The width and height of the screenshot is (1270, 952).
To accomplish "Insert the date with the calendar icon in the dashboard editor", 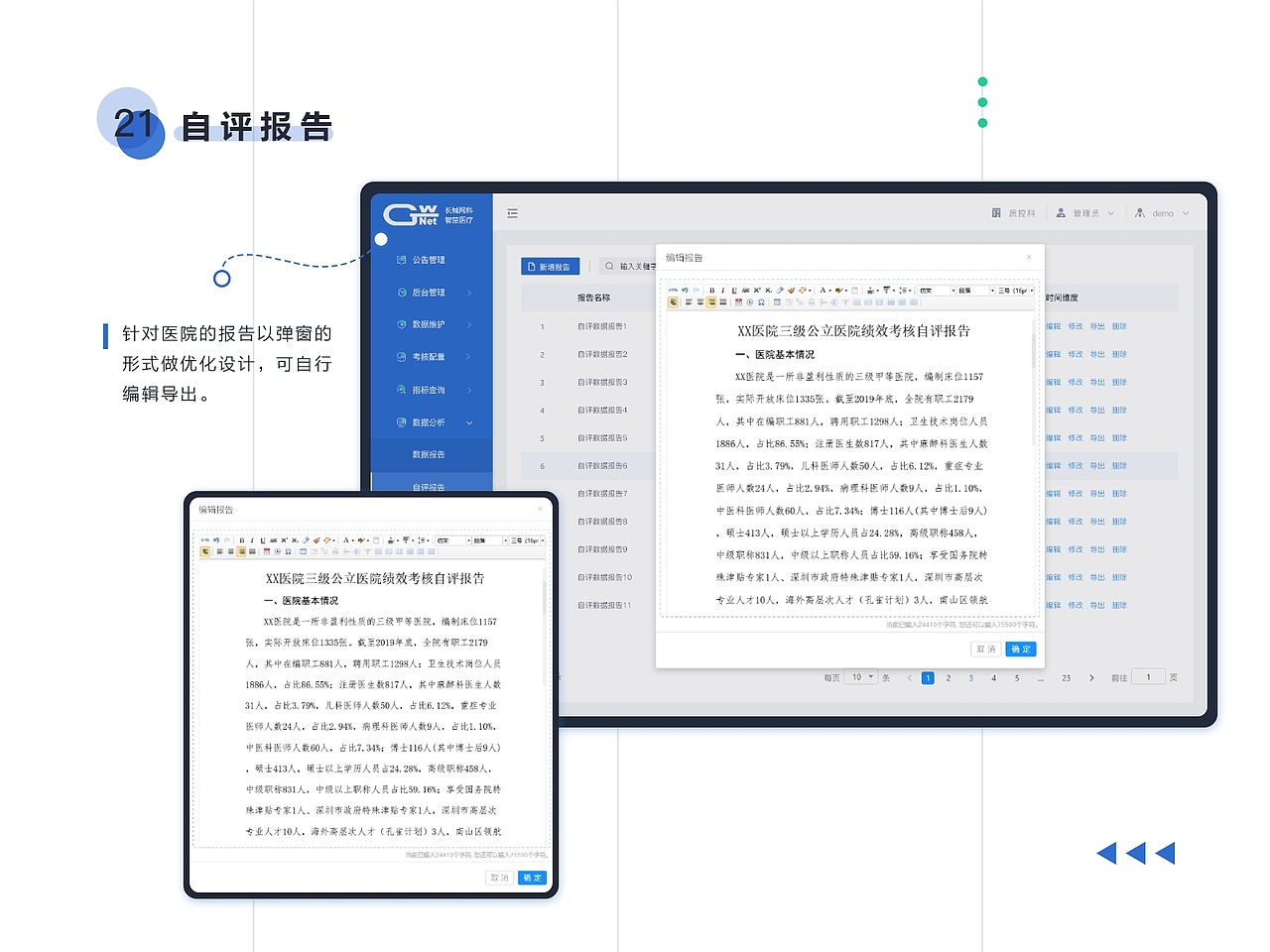I will (x=738, y=302).
